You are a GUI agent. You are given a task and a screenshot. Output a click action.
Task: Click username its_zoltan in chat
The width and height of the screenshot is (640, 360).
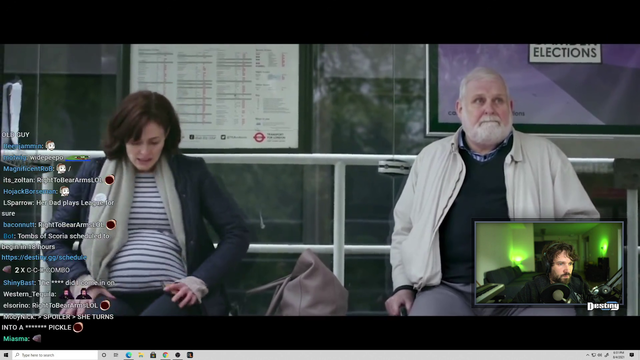pos(18,180)
